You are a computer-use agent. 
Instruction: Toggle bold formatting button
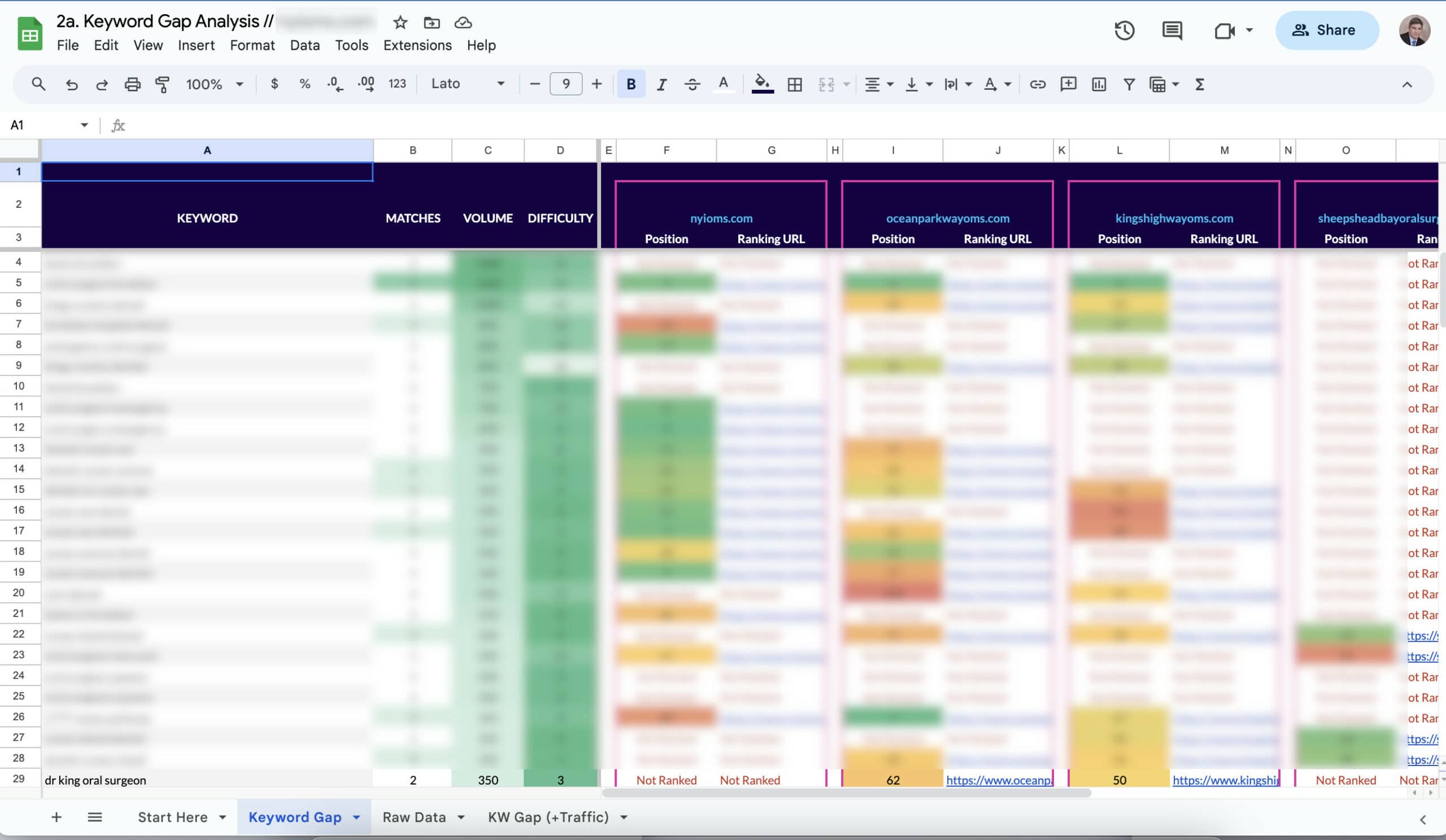630,84
